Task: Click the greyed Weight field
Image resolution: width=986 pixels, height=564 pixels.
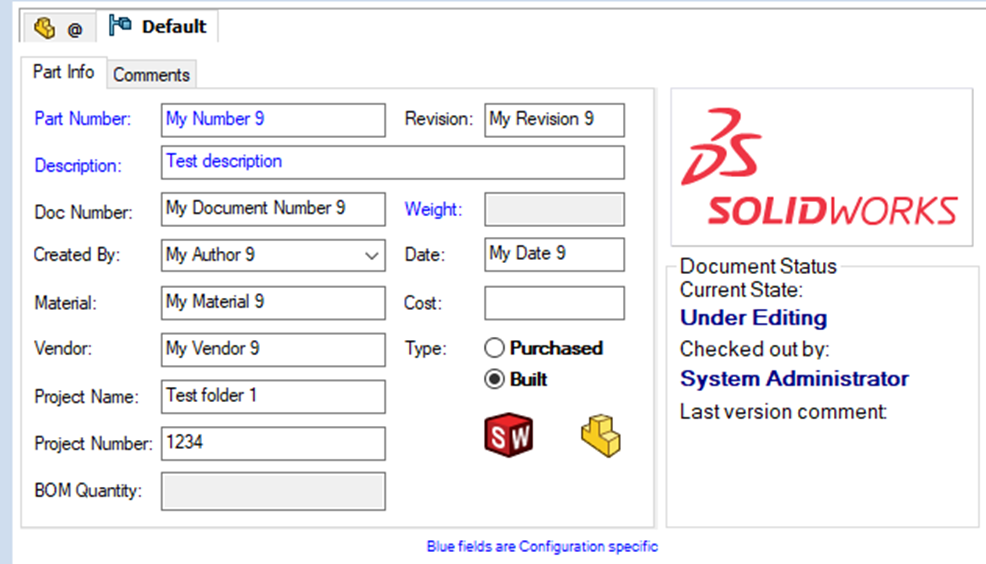Action: [554, 209]
